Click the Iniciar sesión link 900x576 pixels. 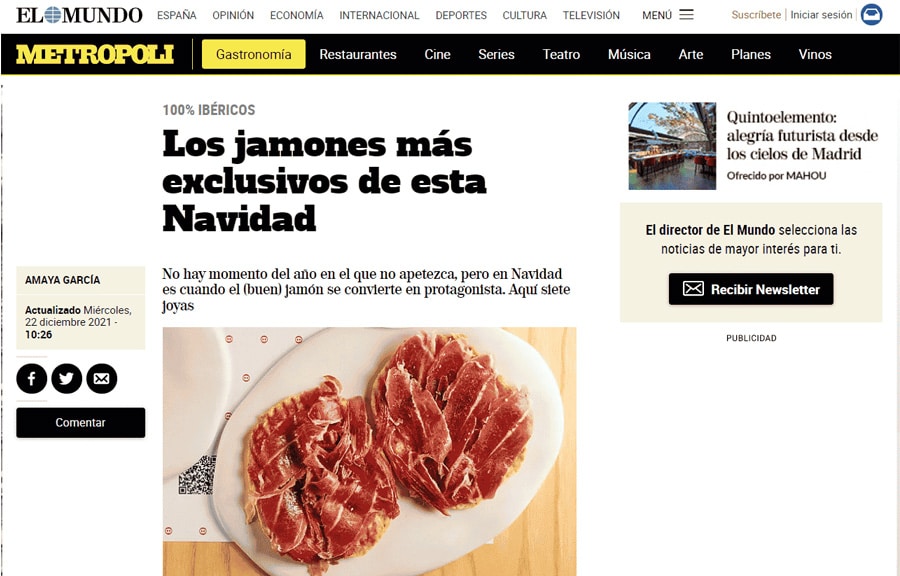821,15
